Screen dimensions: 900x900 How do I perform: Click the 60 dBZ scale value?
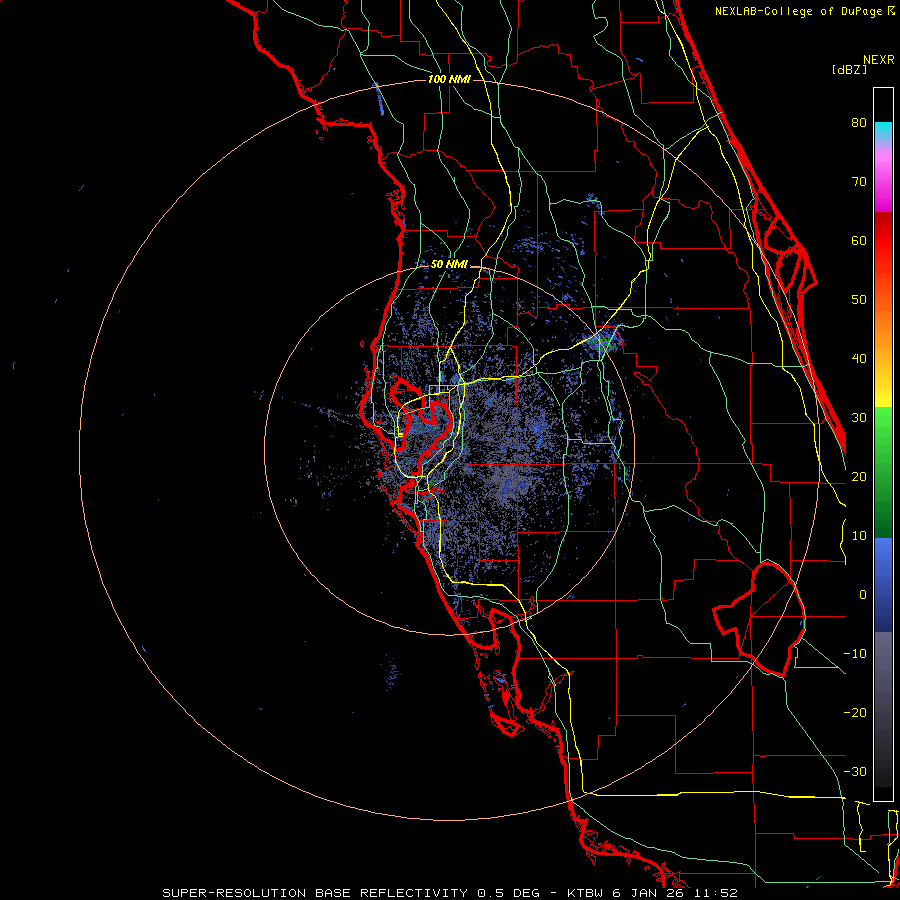[x=859, y=240]
